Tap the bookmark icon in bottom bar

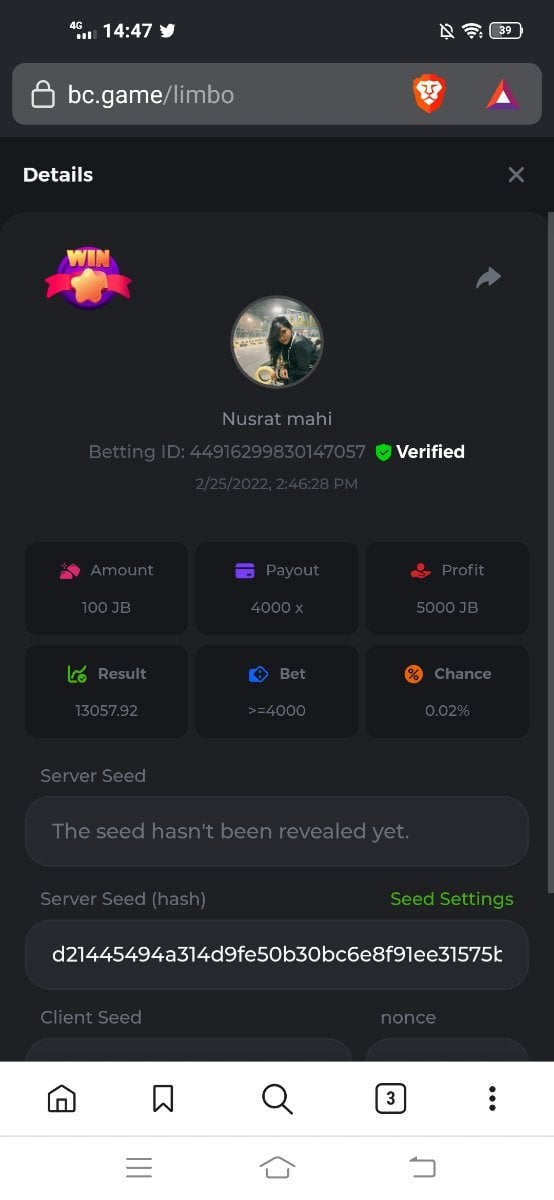point(163,1098)
